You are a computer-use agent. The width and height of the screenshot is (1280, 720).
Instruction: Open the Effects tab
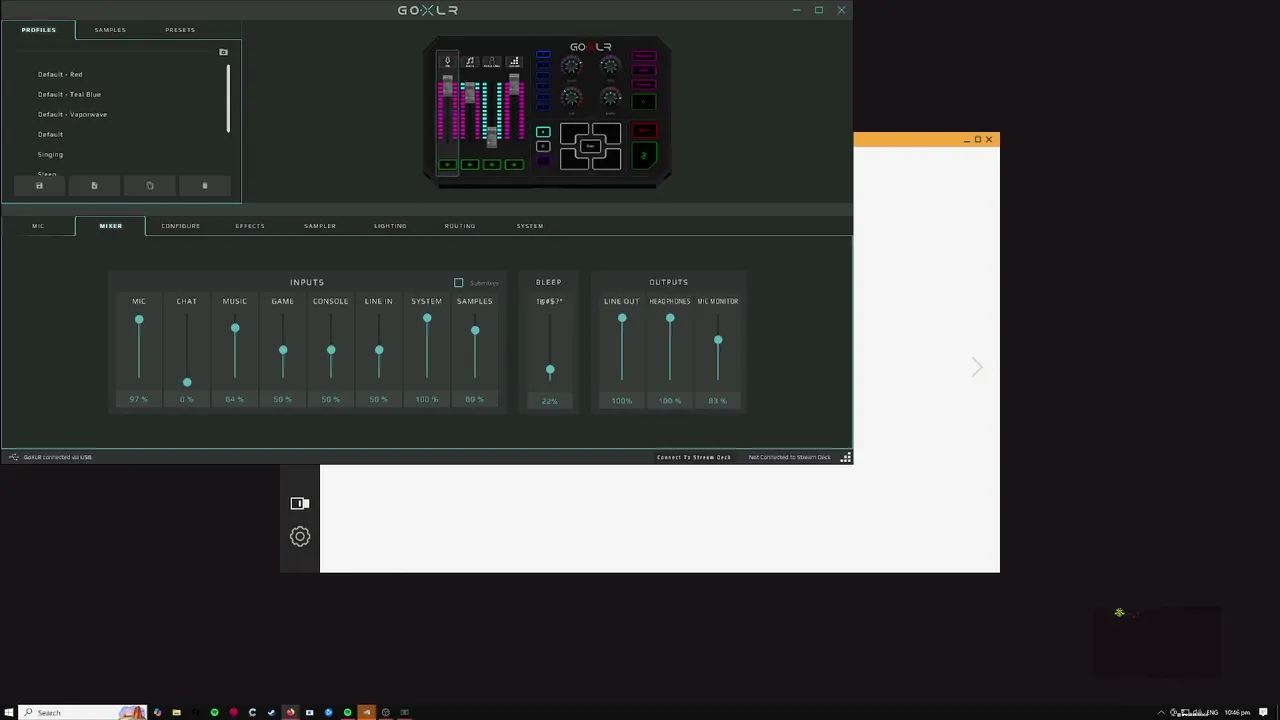(x=250, y=226)
